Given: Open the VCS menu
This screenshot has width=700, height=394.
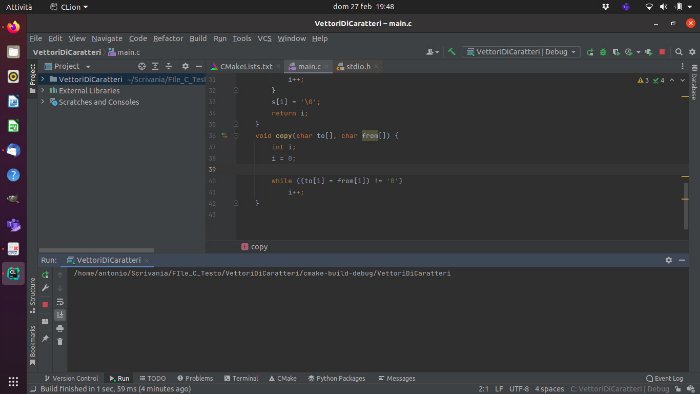Looking at the screenshot, I should coord(264,38).
